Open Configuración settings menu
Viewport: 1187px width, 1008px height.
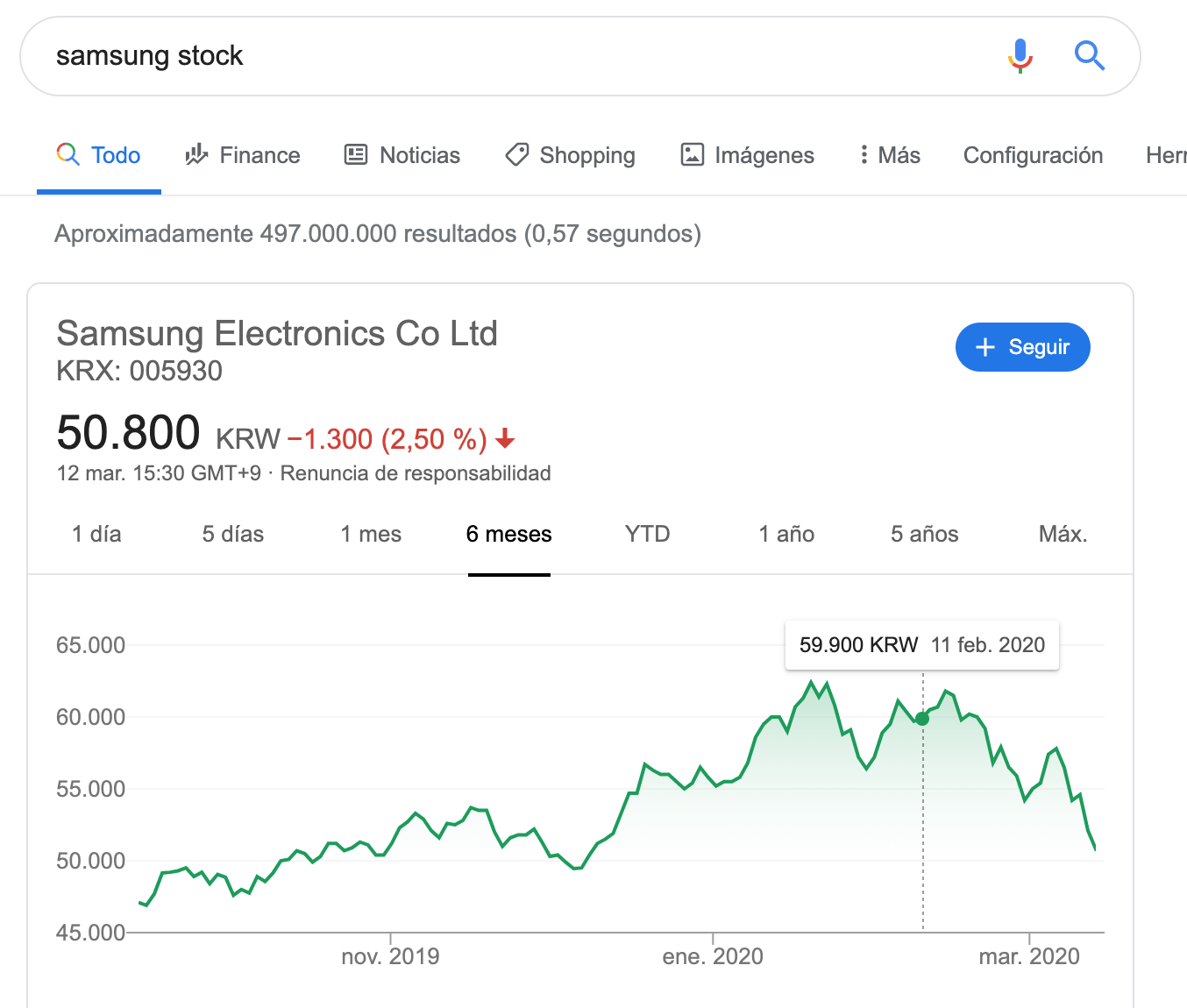click(x=1033, y=155)
